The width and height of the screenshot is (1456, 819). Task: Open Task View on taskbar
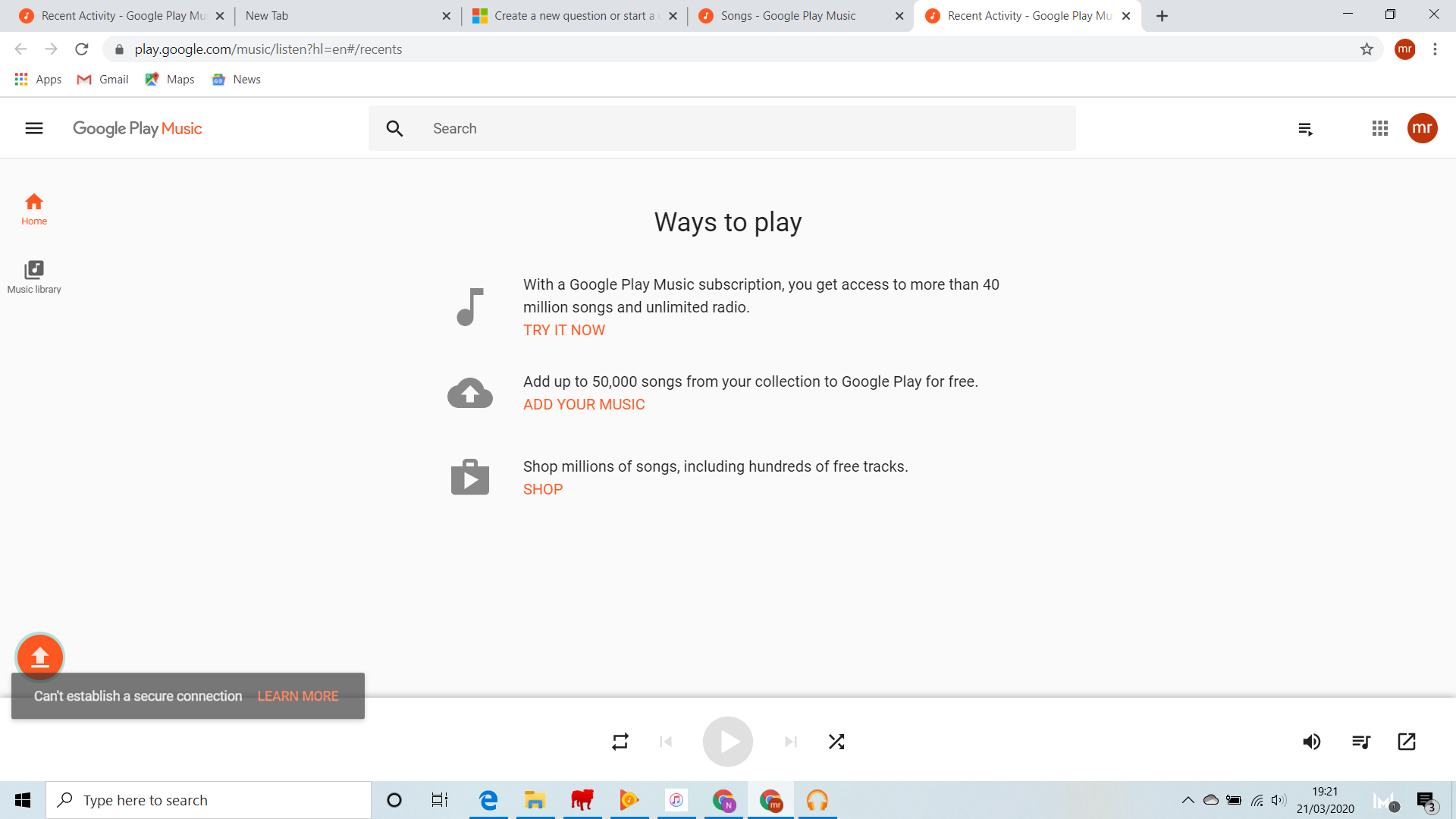(x=440, y=800)
